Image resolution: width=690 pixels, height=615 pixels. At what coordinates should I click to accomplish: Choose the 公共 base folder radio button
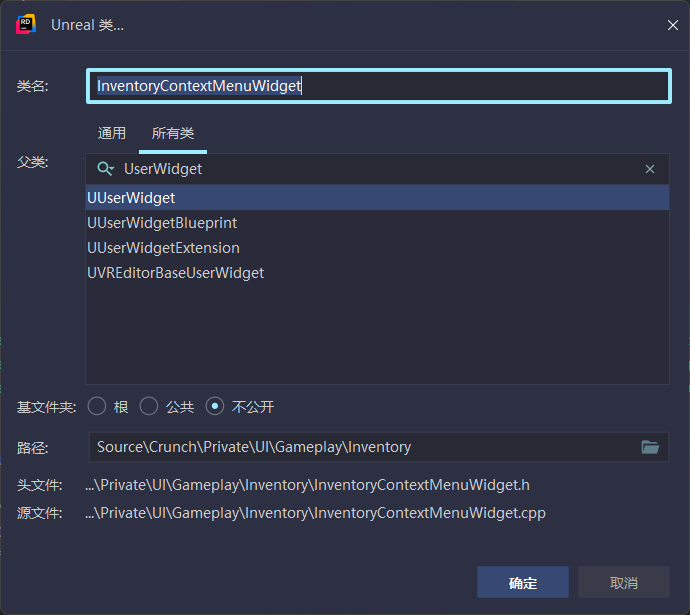tap(149, 406)
